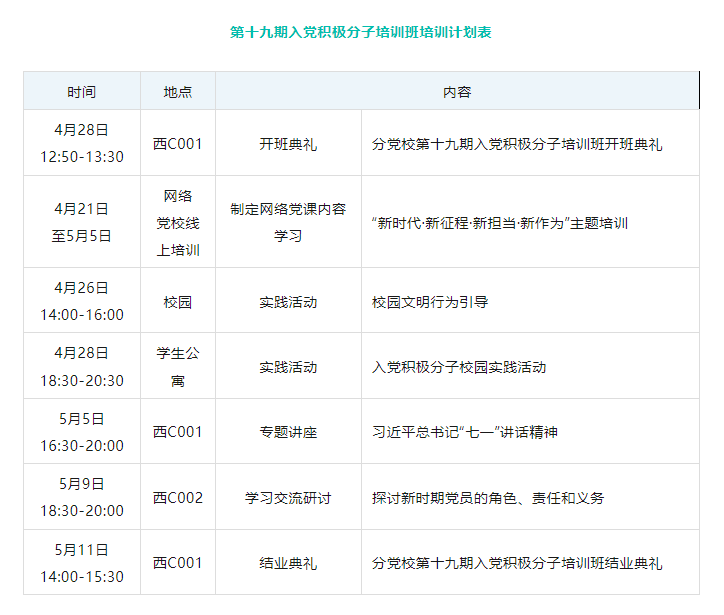Select the 校园文明行为引导 cell
Image resolution: width=724 pixels, height=615 pixels.
pyautogui.click(x=430, y=302)
